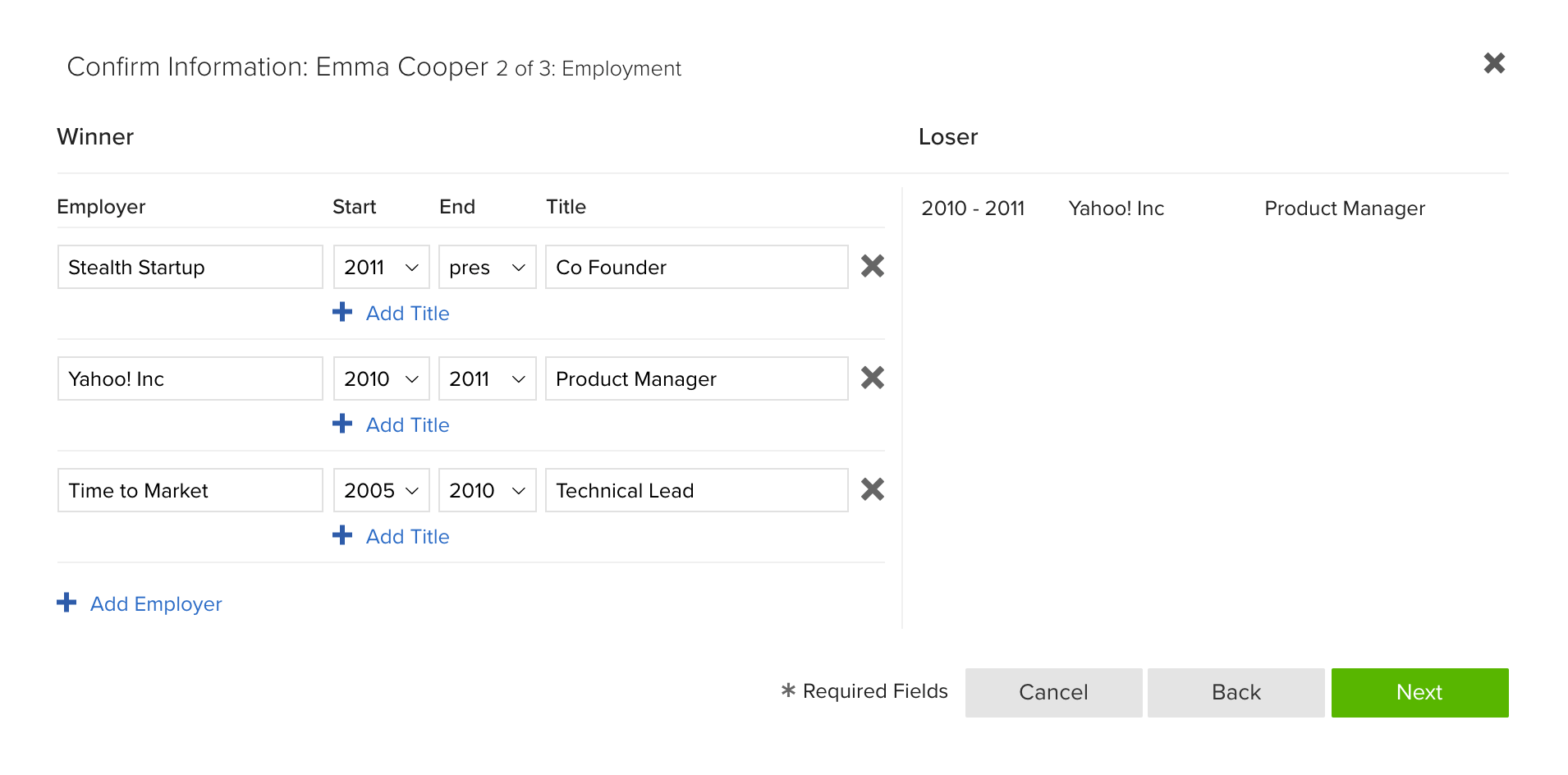The image size is (1568, 775).
Task: Remove the Yahoo! Inc employer row
Action: tap(872, 378)
